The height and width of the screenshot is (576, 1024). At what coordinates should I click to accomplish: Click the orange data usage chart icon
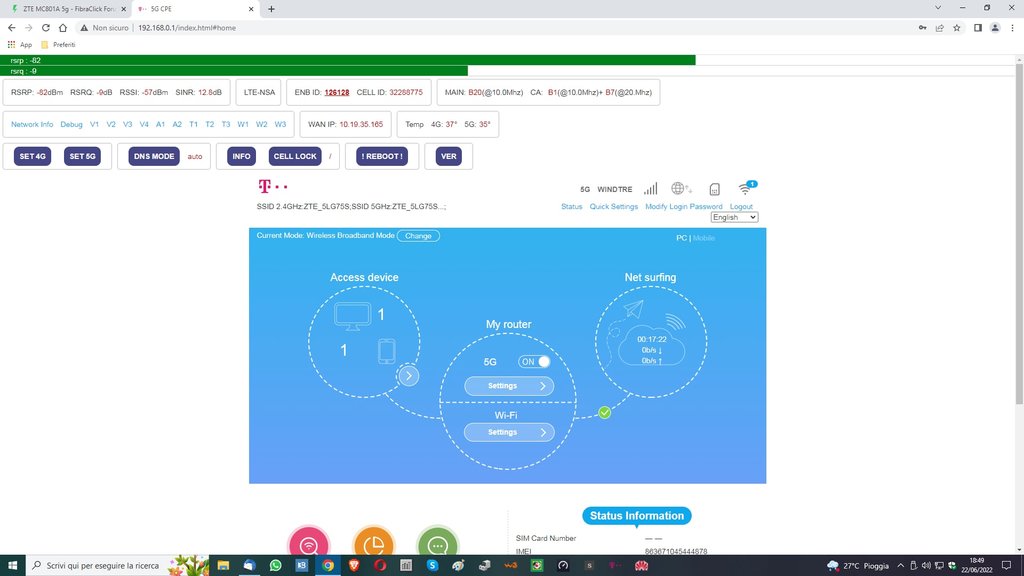(x=374, y=544)
